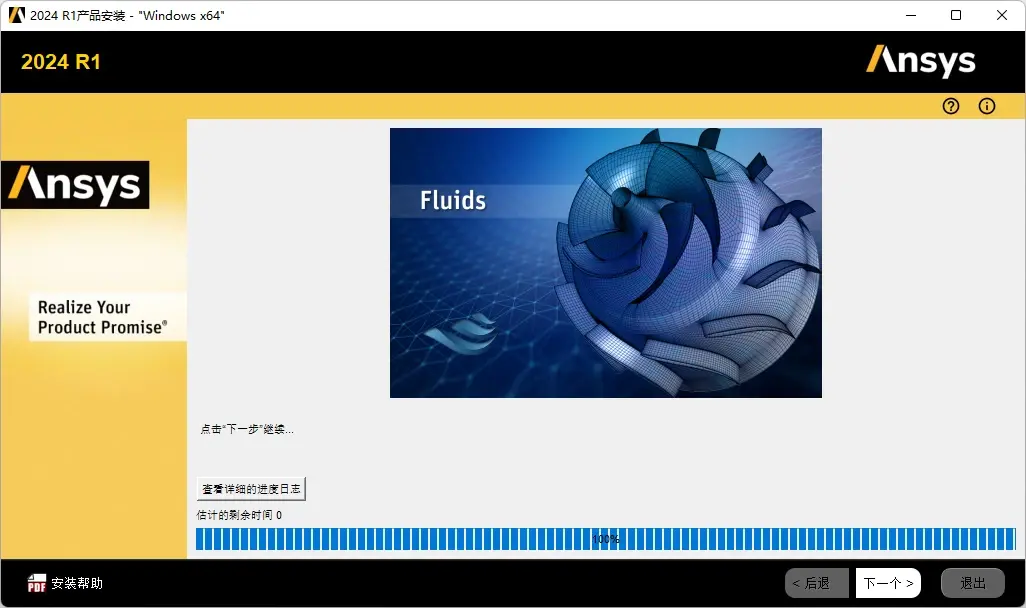The width and height of the screenshot is (1026, 608).
Task: Click the Ansys logo in the left sidebar
Action: pyautogui.click(x=75, y=184)
